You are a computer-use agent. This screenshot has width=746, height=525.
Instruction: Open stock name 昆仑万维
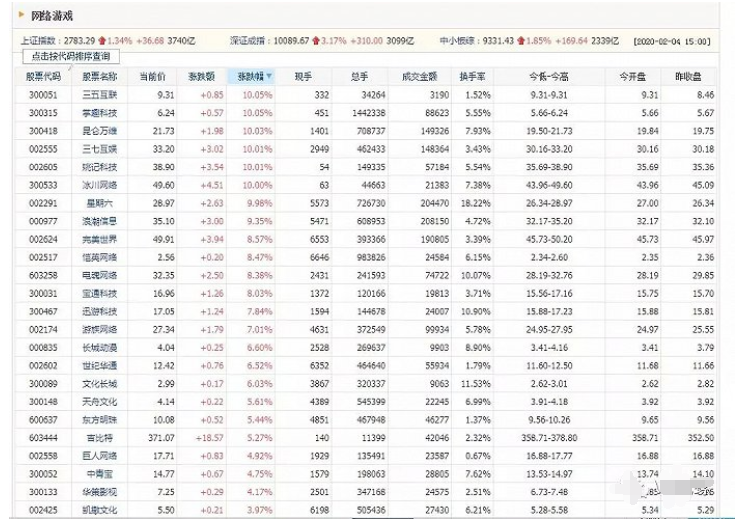point(99,131)
